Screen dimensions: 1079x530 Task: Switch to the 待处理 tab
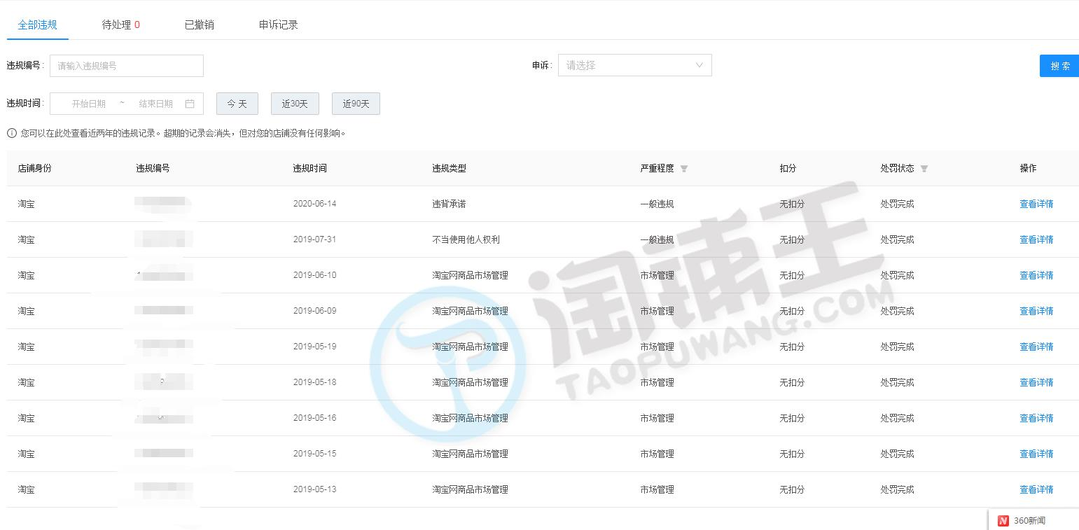[121, 25]
